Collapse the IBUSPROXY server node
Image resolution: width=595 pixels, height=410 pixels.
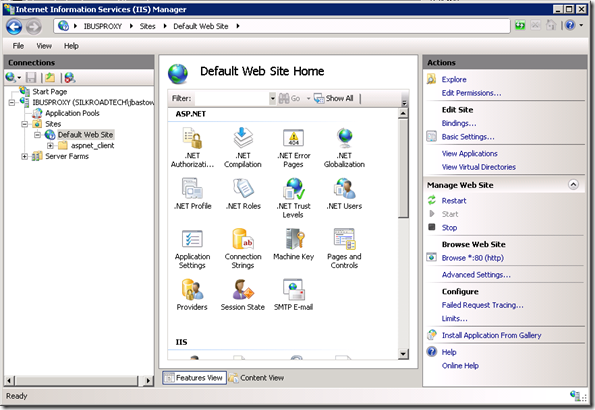(12, 102)
